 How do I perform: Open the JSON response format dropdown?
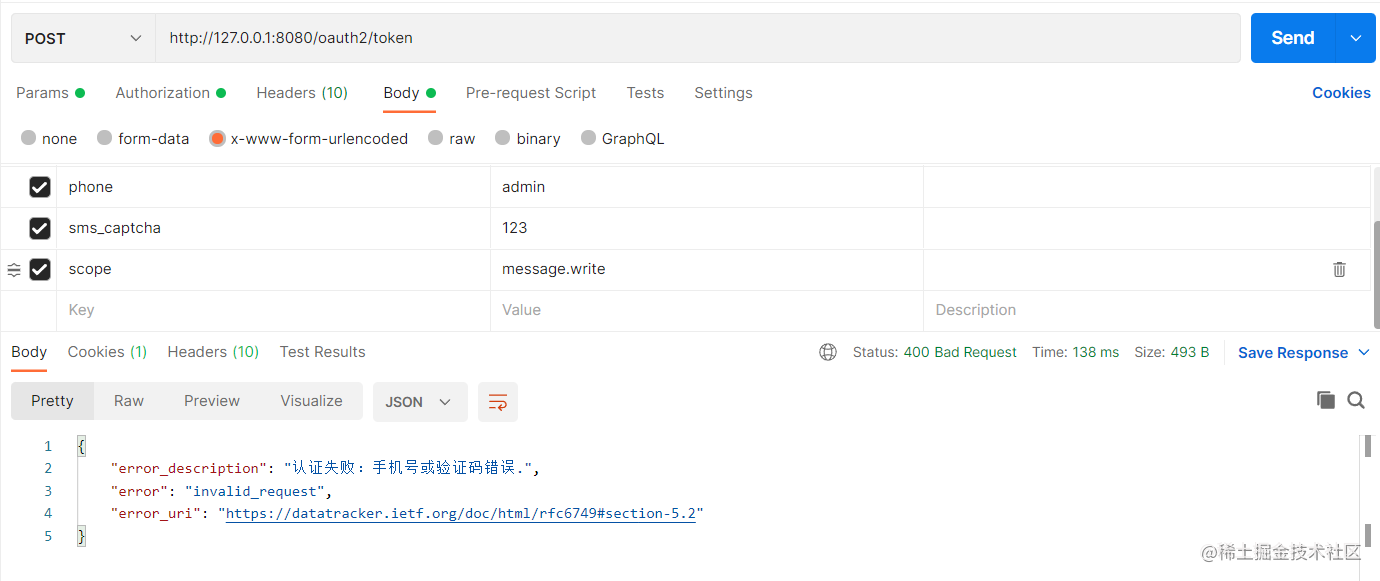(419, 400)
